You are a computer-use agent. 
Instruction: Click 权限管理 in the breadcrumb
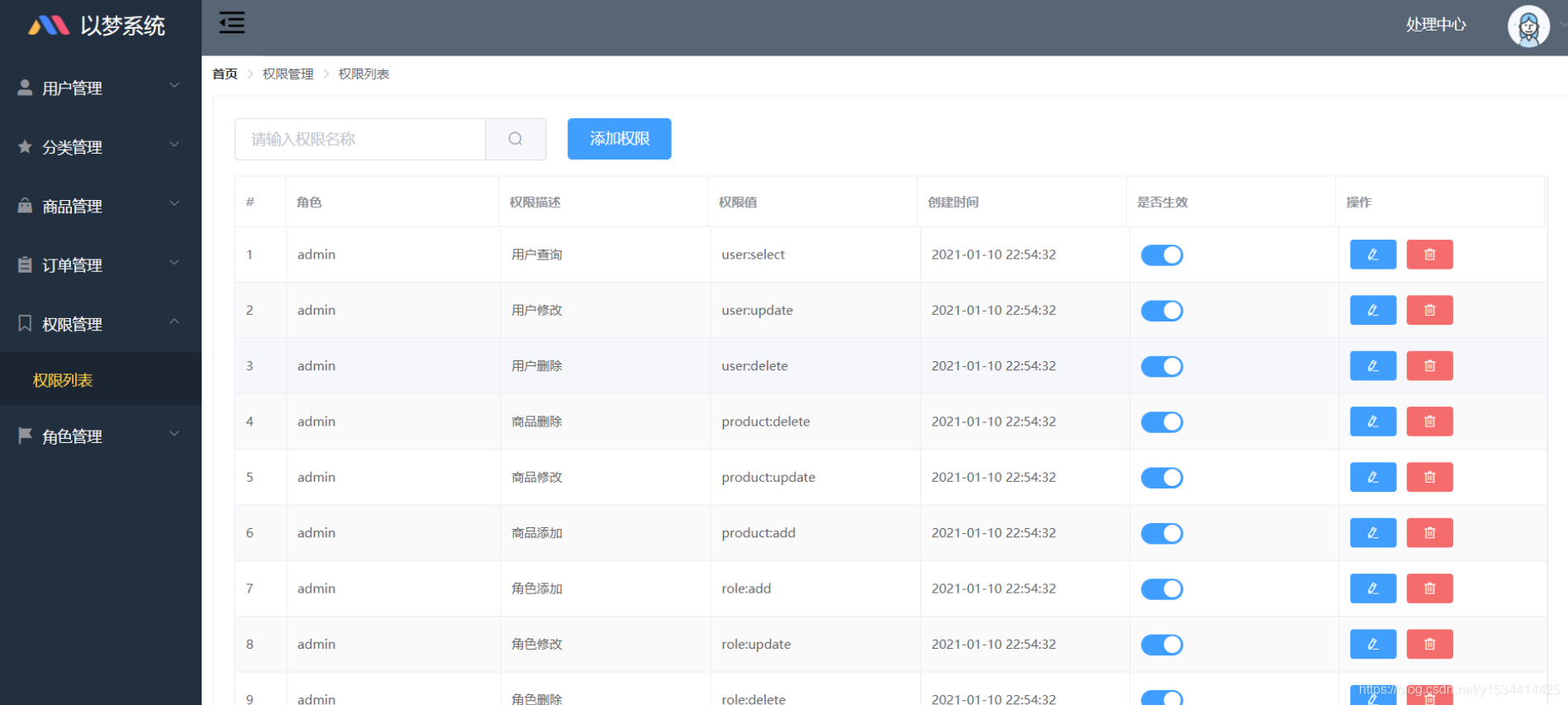288,74
